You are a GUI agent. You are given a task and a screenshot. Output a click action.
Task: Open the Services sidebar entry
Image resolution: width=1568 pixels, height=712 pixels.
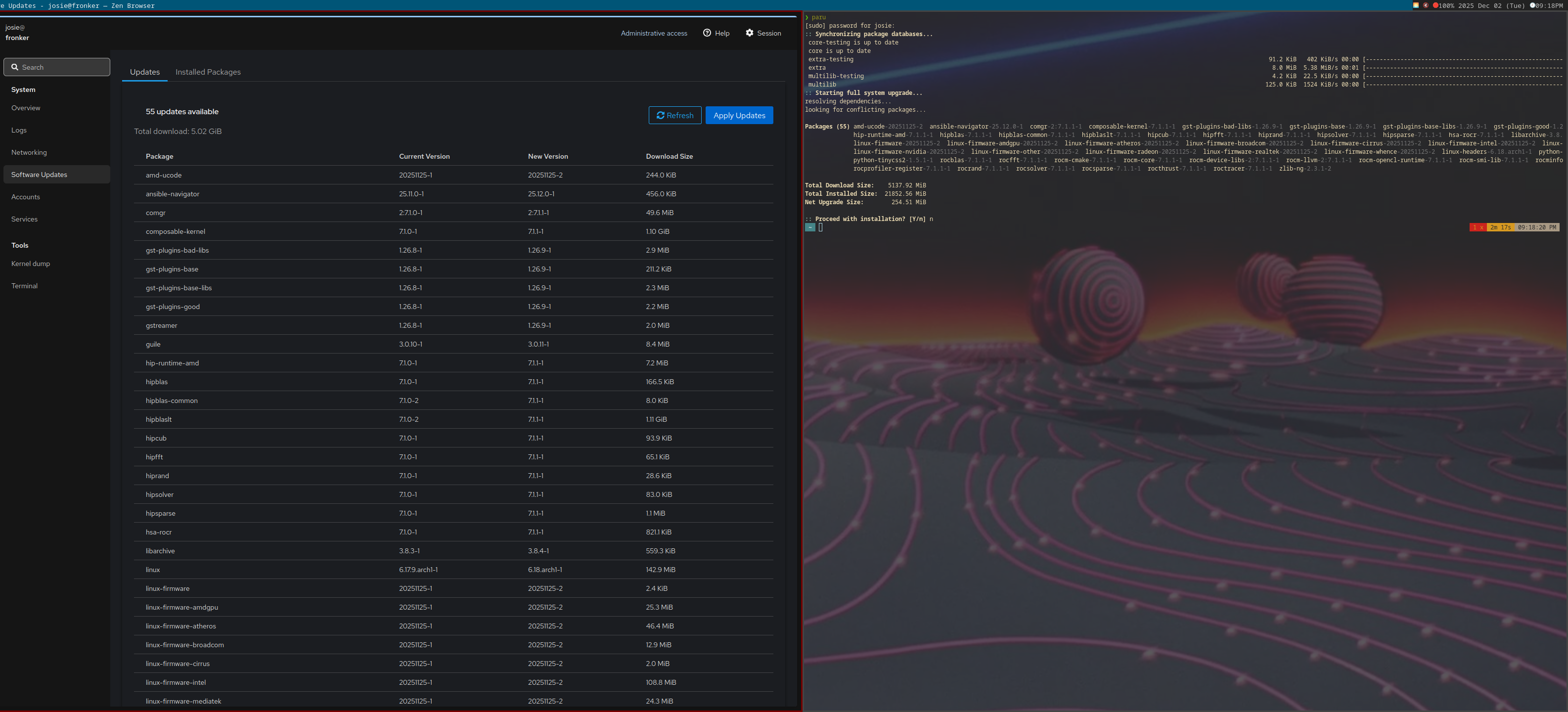coord(24,219)
